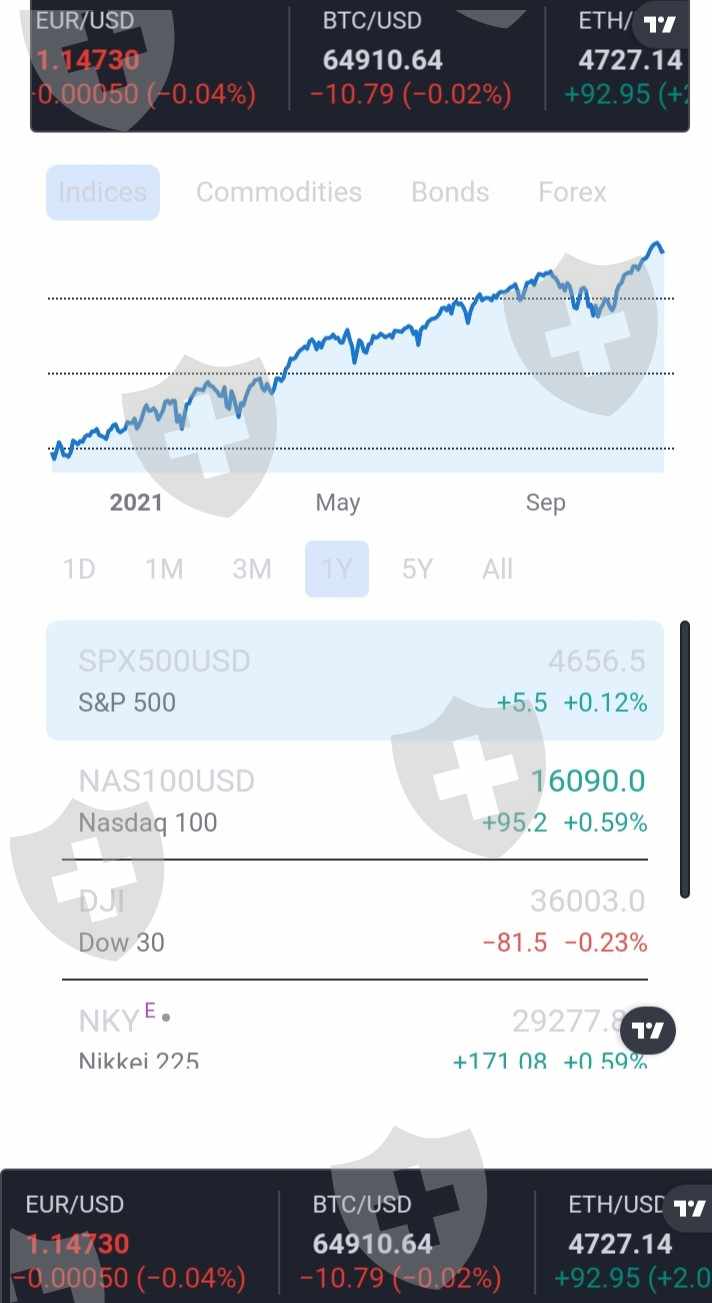
Task: Click TradingView logo in top ticker
Action: coord(660,25)
